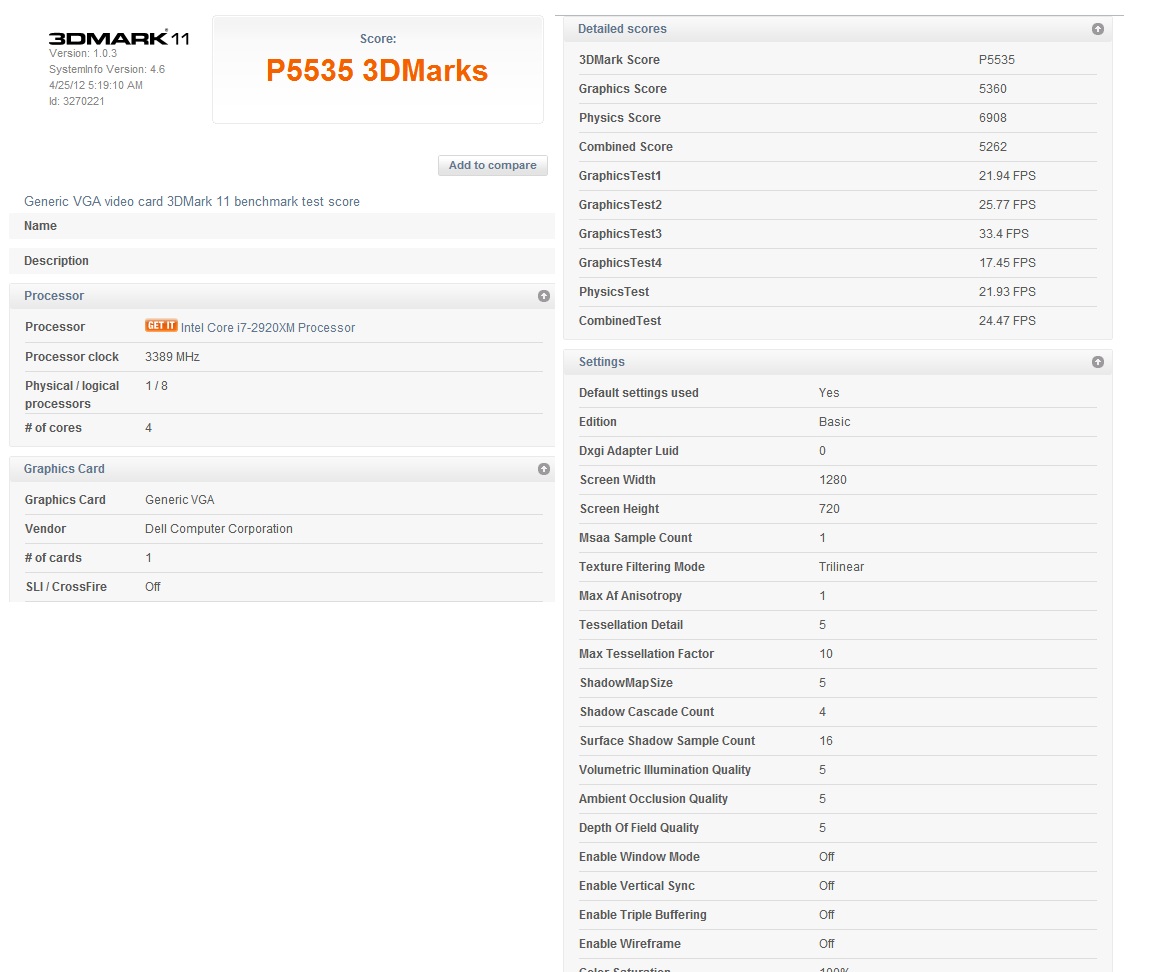
Task: Click the Id: 3270221 text
Action: click(x=77, y=101)
